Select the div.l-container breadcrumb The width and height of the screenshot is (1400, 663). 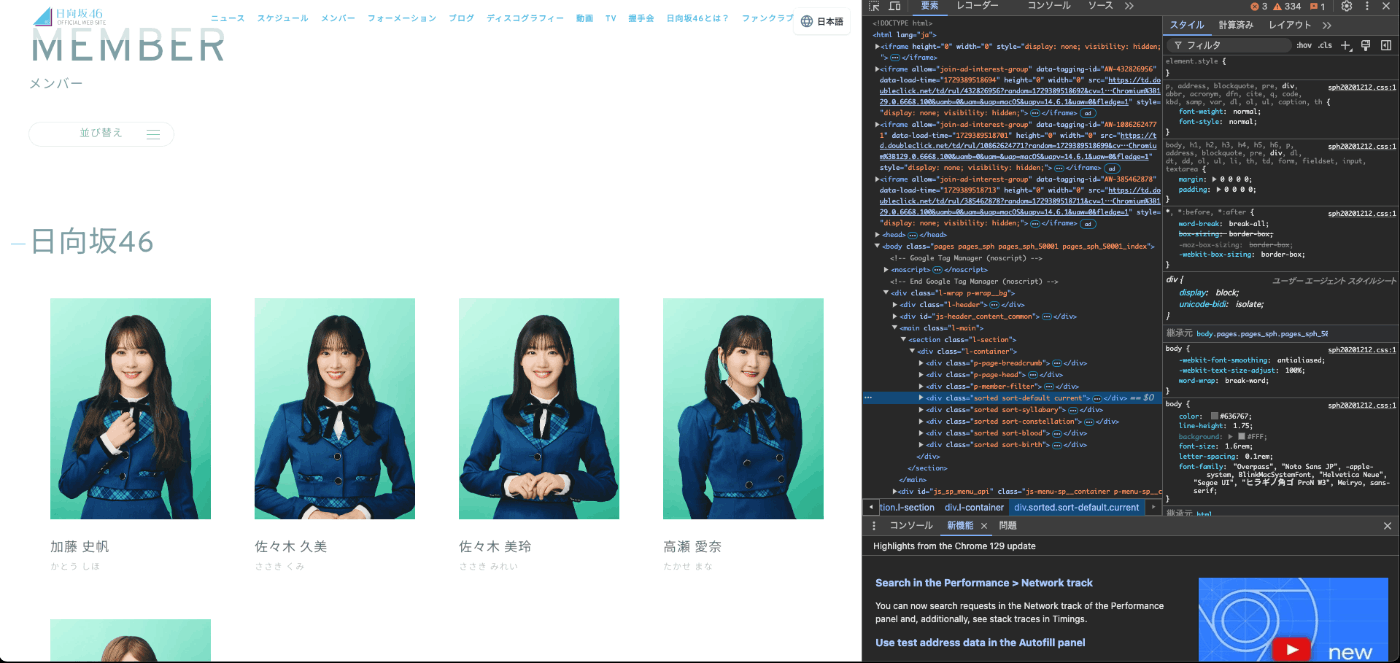pos(974,507)
